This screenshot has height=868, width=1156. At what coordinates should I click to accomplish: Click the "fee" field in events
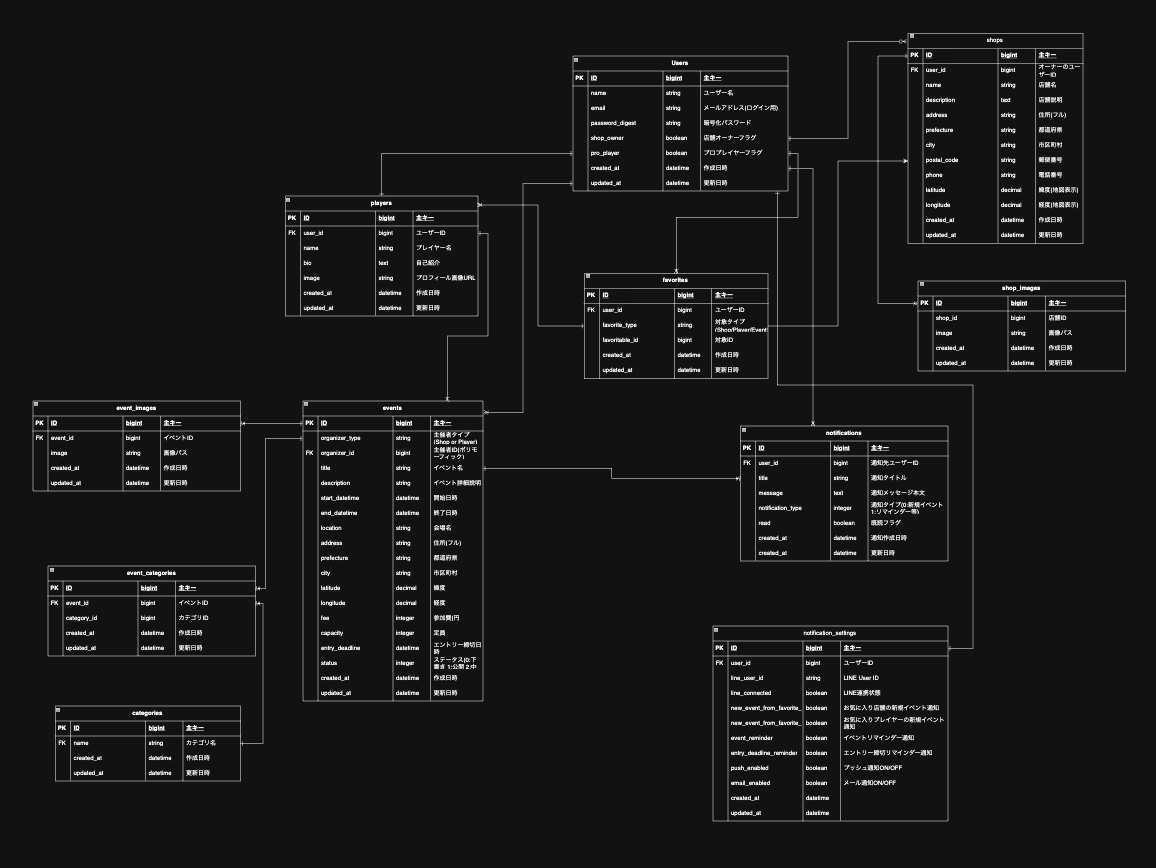325,618
